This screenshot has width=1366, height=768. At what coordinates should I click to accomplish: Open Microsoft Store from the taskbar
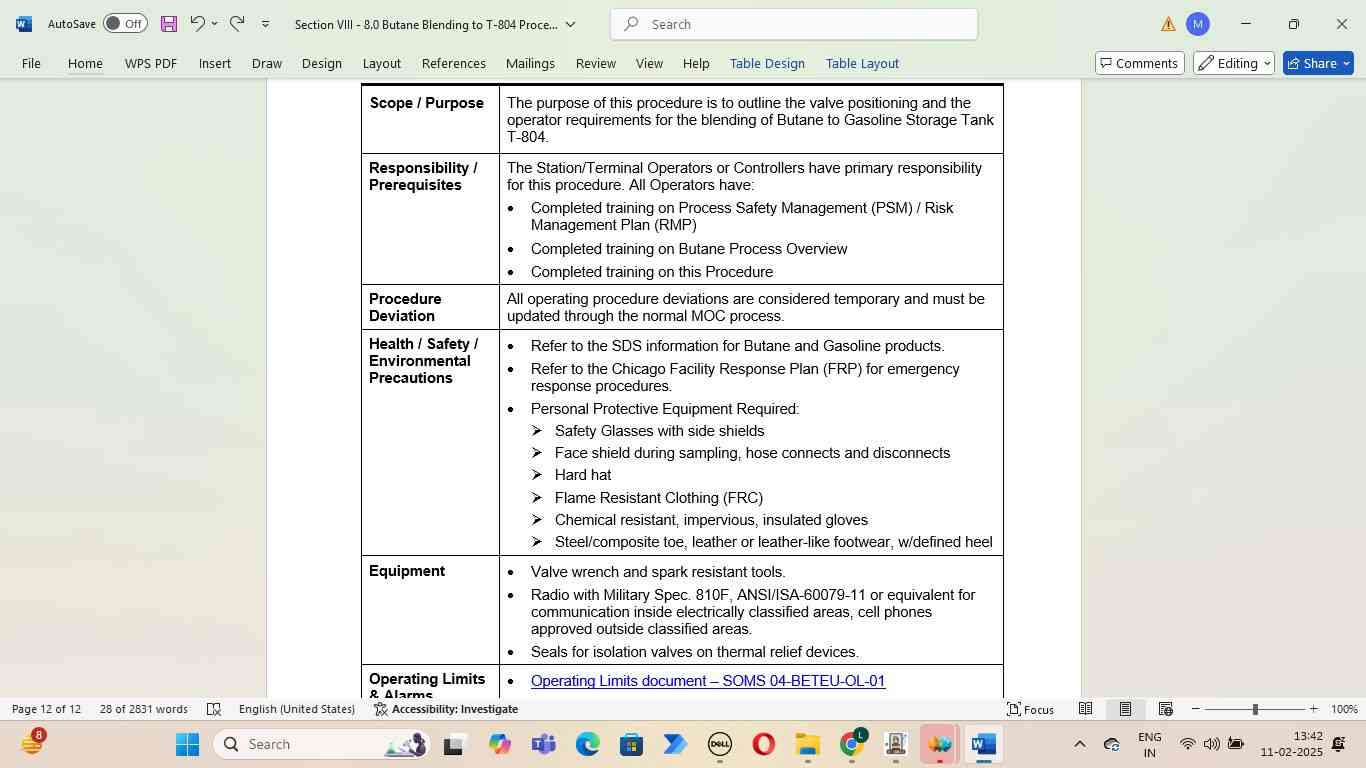pyautogui.click(x=631, y=744)
